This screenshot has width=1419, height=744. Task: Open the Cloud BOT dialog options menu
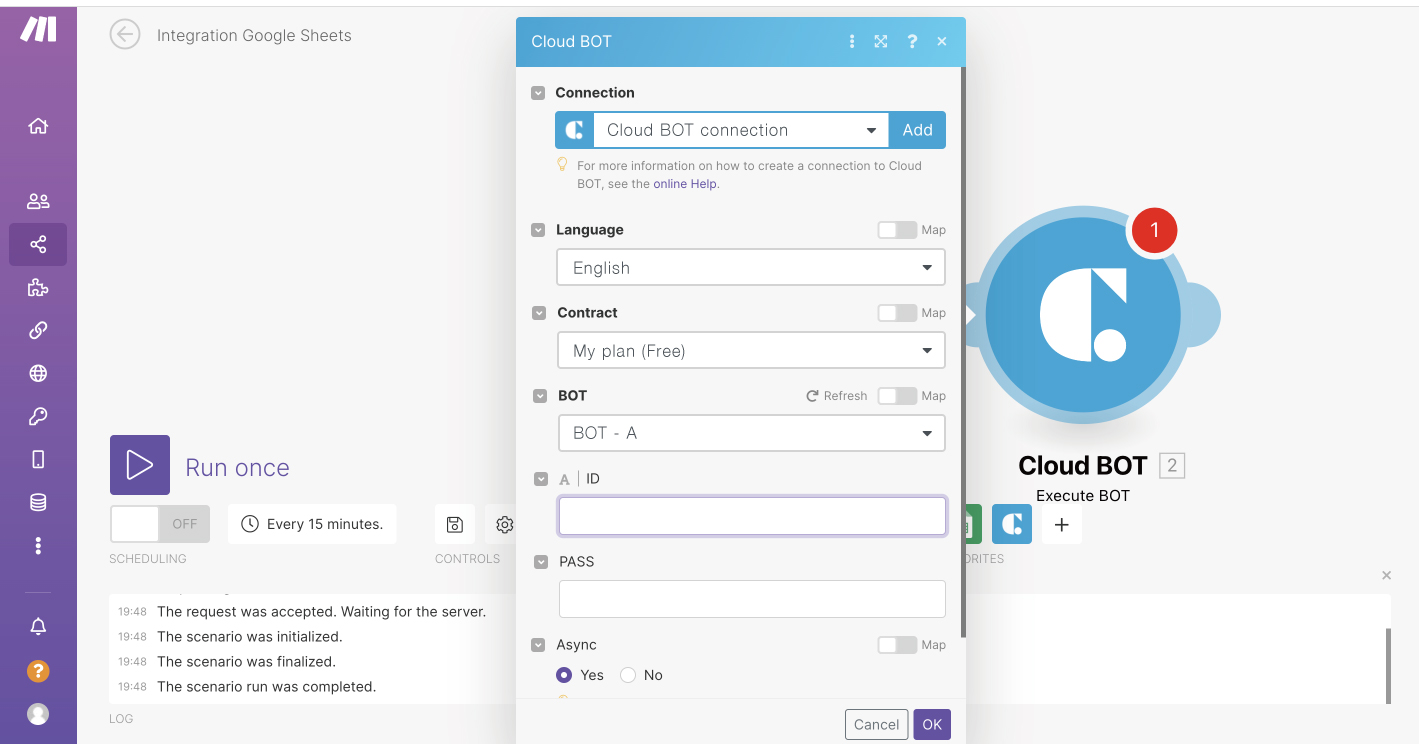pos(852,41)
